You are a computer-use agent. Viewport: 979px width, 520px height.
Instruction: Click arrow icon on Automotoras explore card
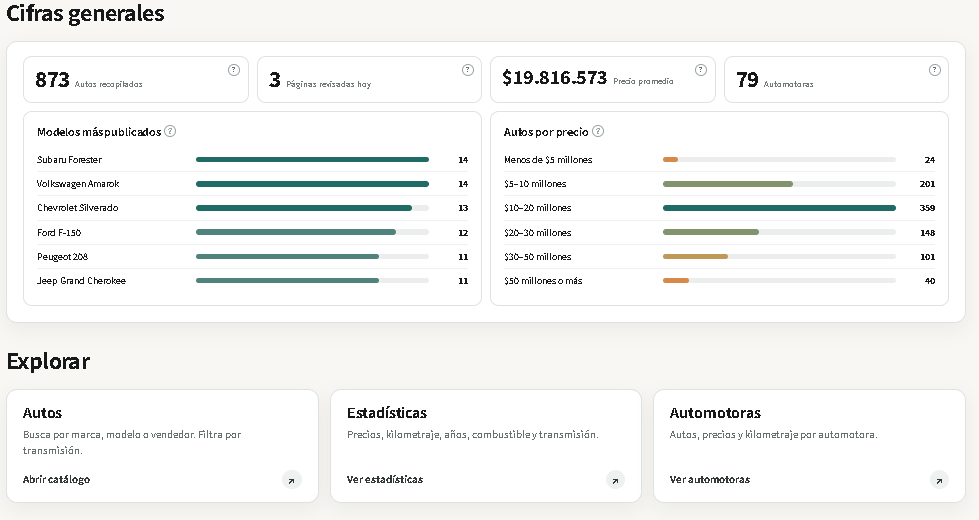(939, 480)
